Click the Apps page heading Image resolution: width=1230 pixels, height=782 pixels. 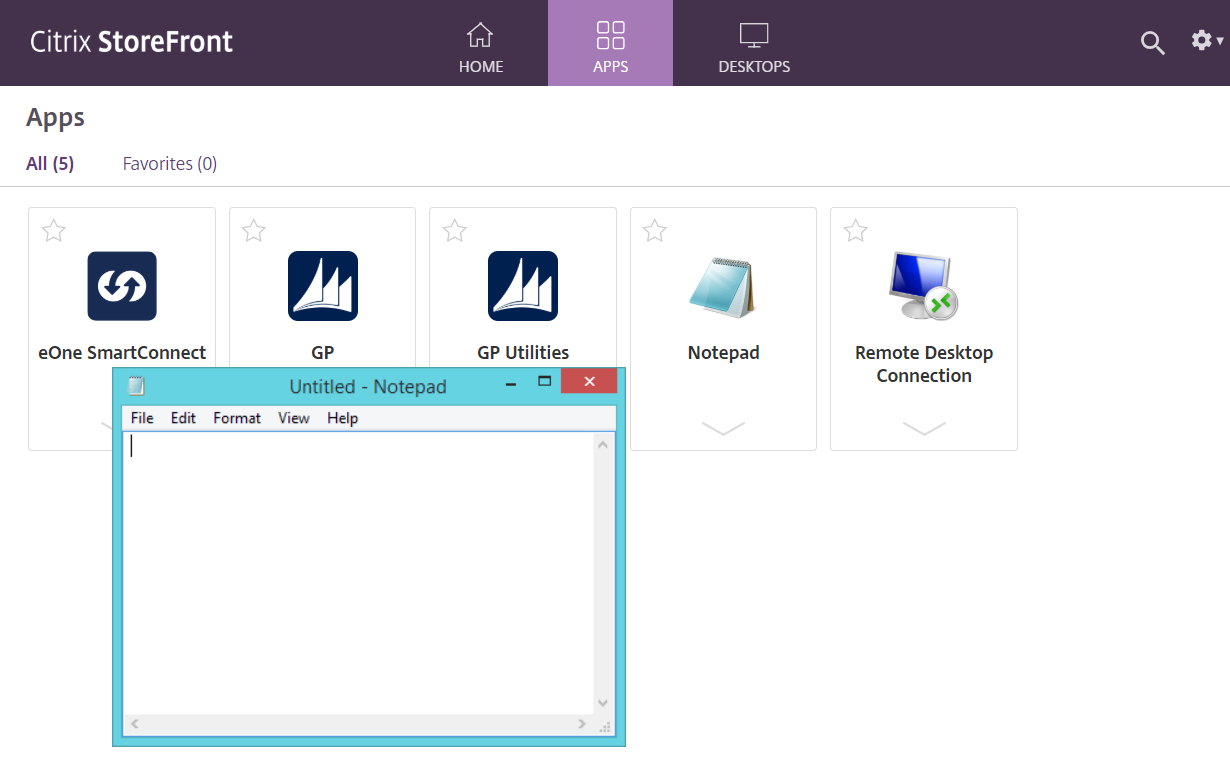click(x=55, y=118)
